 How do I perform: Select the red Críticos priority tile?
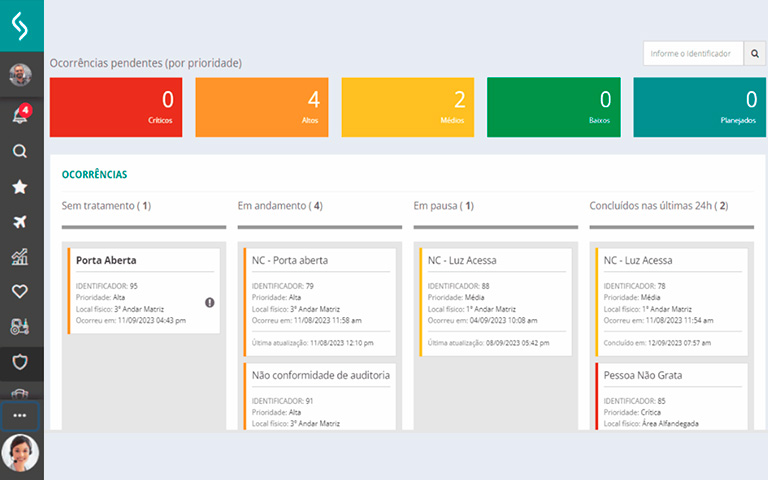[116, 107]
